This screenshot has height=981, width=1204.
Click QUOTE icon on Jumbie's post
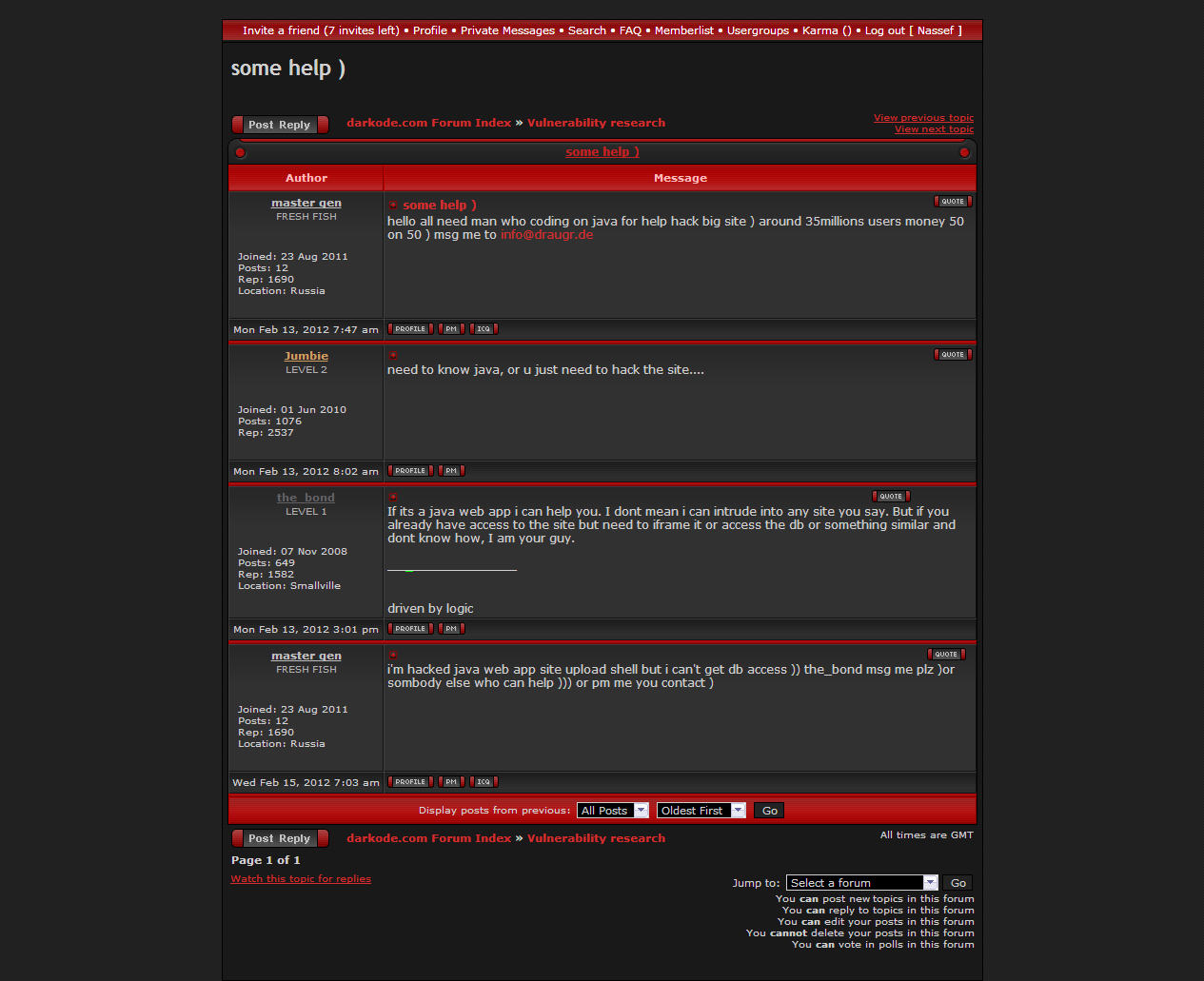pos(952,355)
